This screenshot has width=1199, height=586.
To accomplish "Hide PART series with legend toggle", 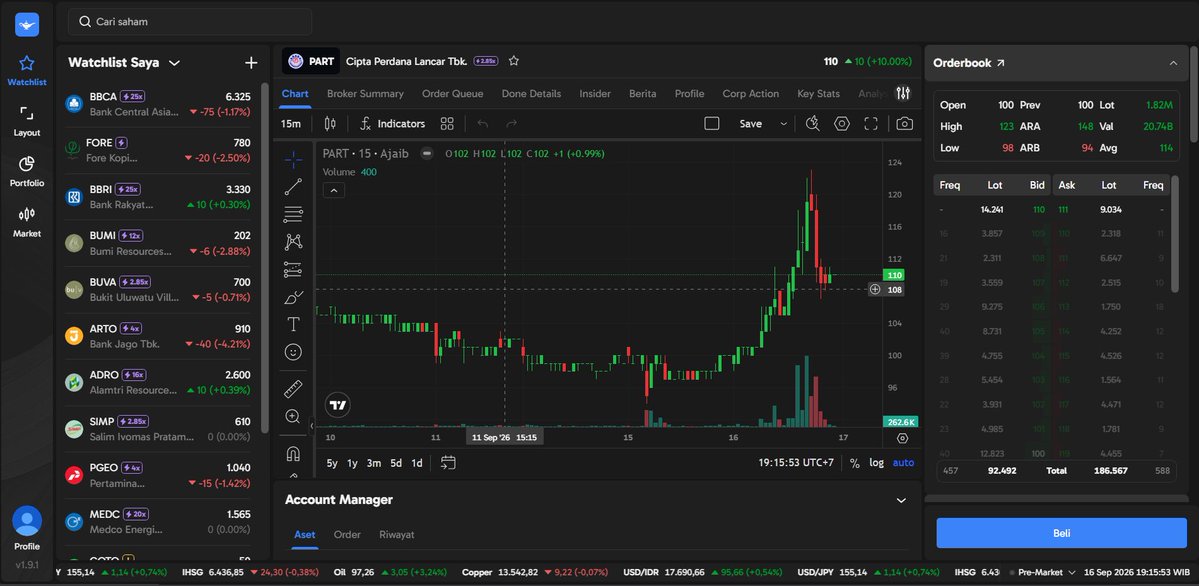I will pyautogui.click(x=427, y=154).
